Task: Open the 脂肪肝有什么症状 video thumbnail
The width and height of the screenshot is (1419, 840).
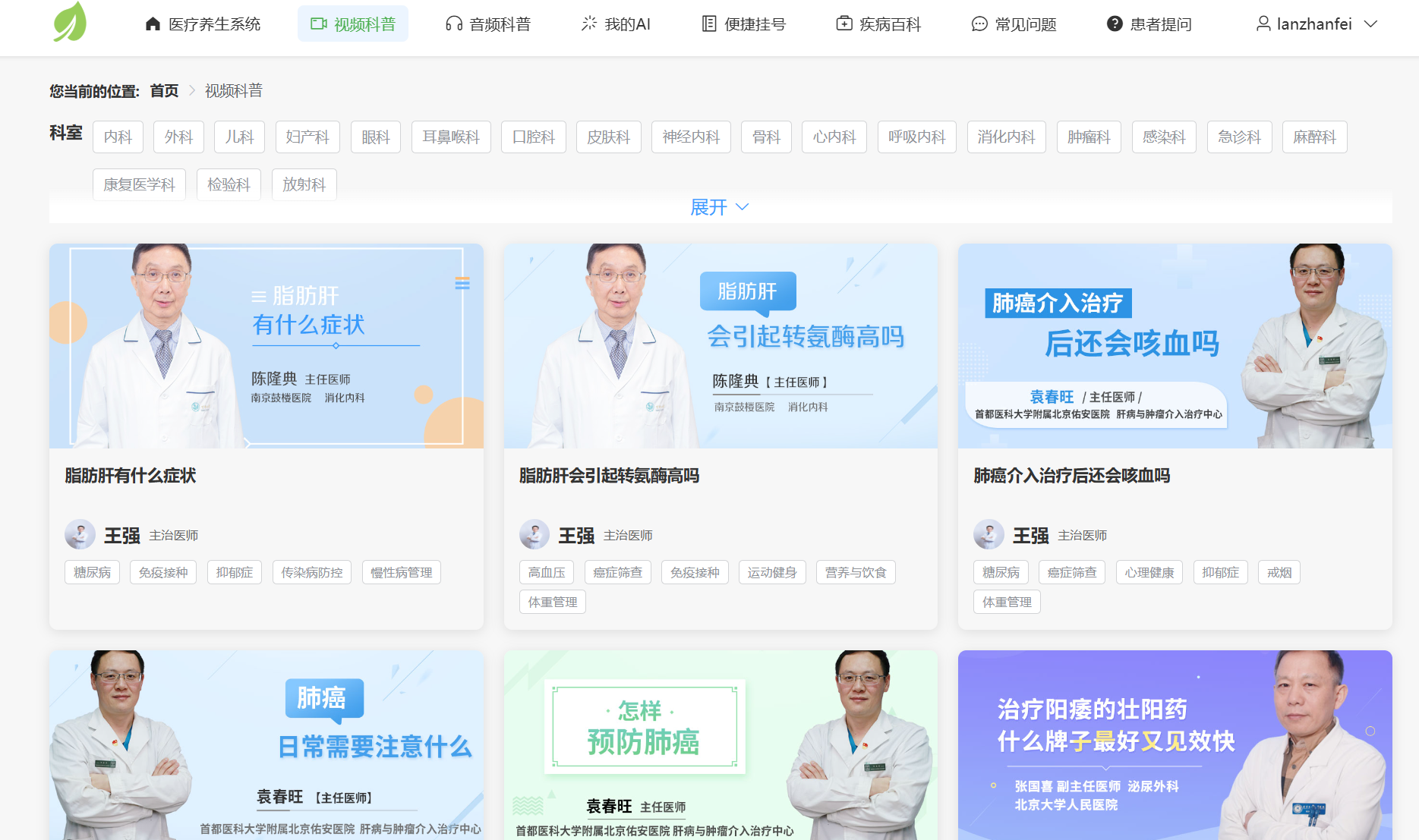Action: [x=266, y=346]
